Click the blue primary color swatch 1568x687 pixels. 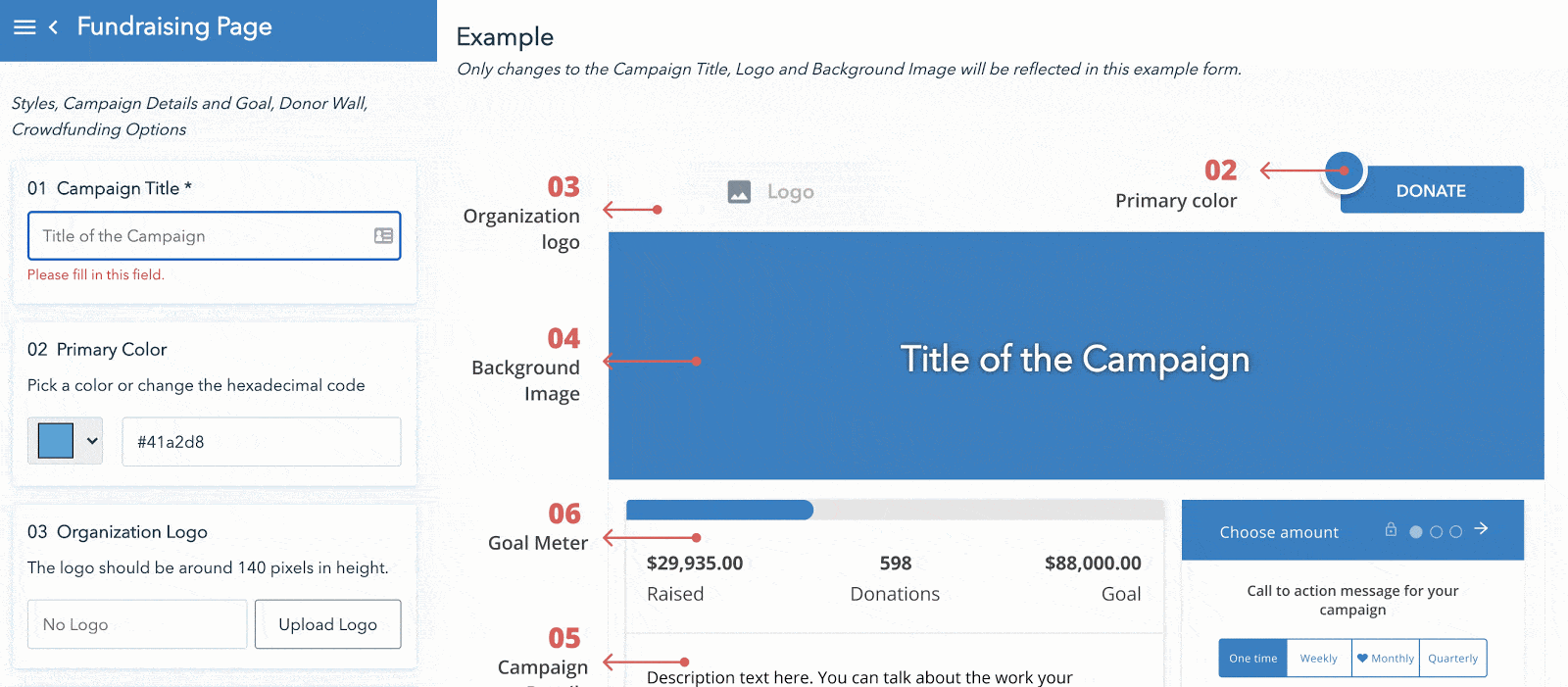56,441
